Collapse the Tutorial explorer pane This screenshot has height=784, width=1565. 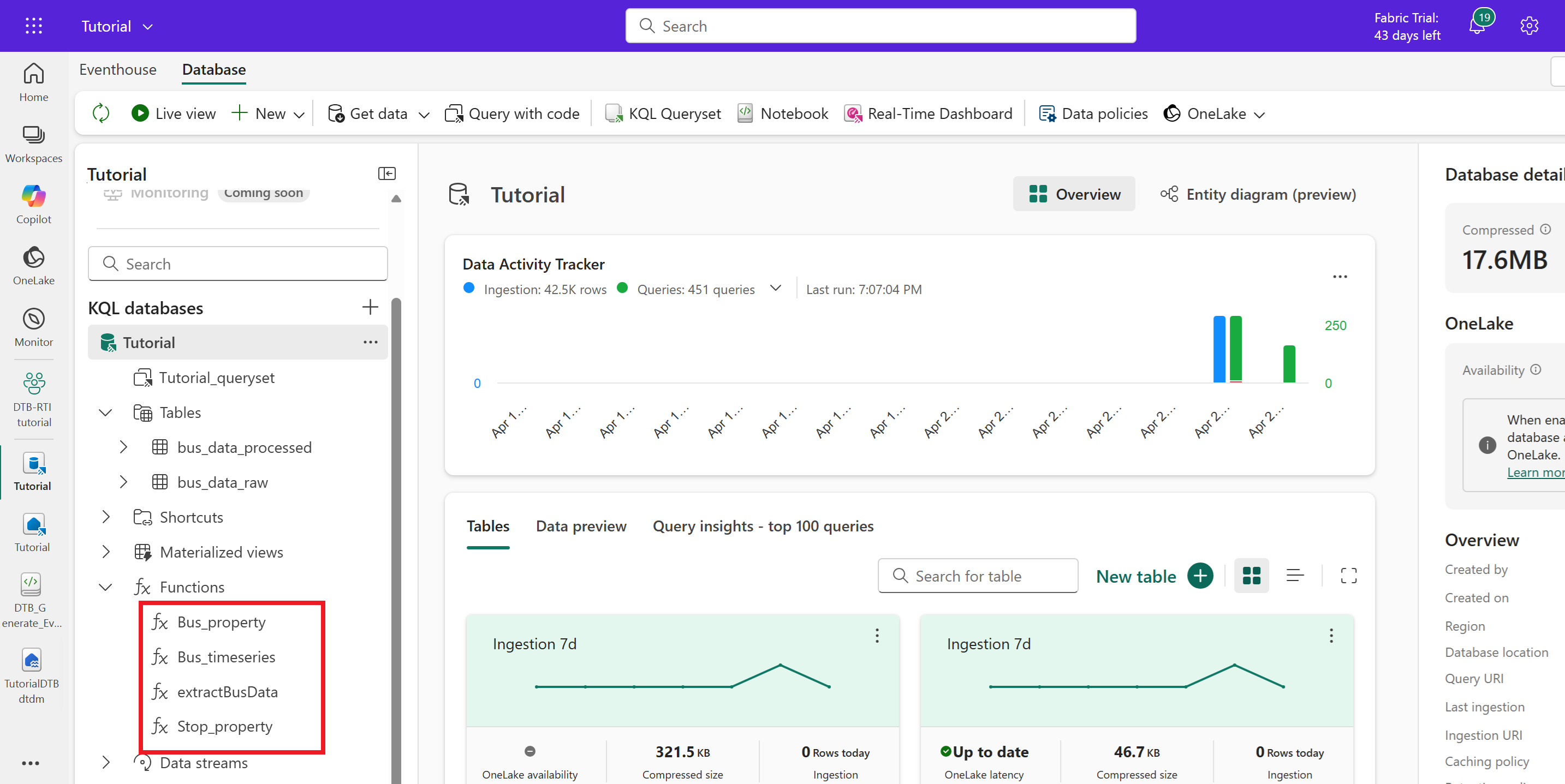pos(386,173)
